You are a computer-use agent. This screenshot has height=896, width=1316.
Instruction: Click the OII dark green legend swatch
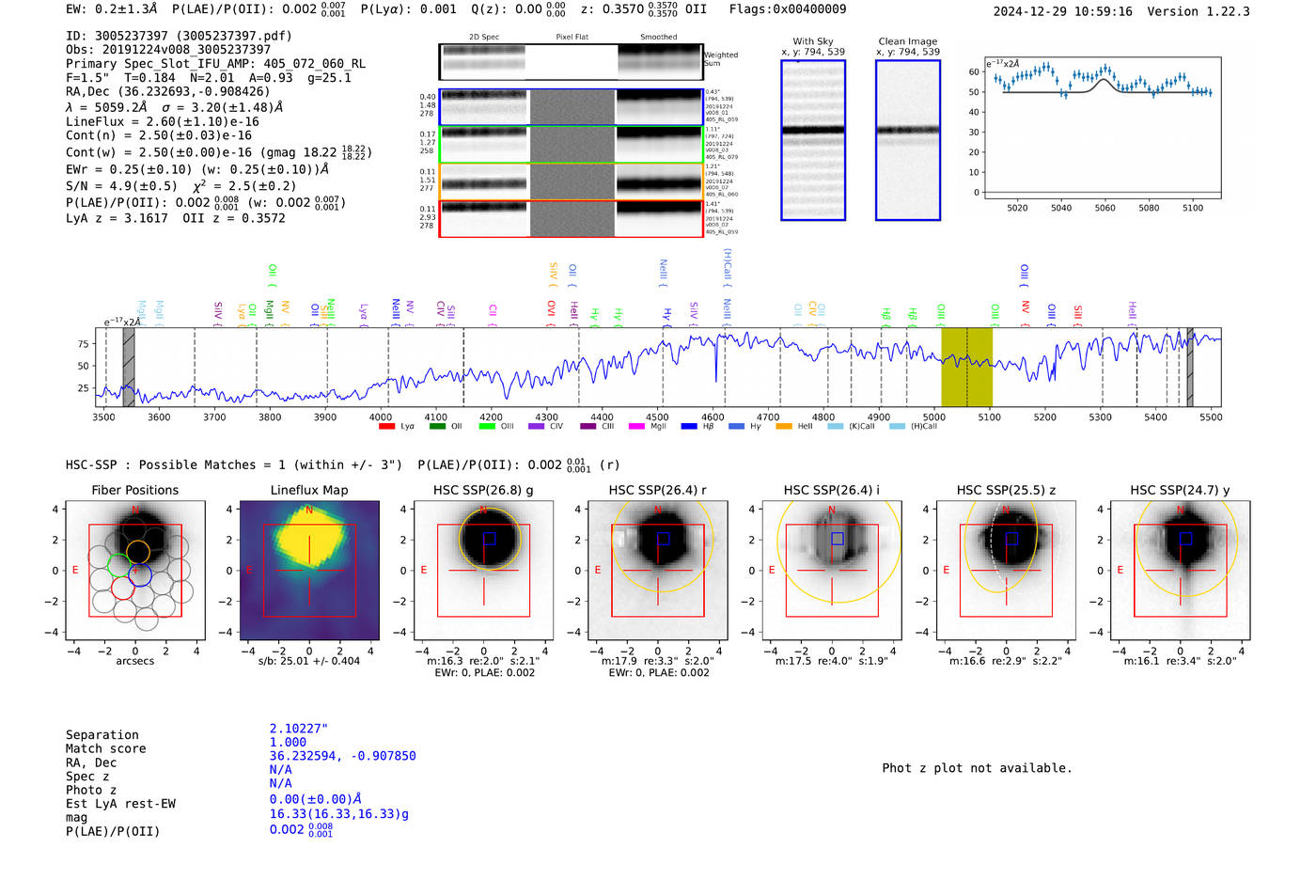click(437, 426)
